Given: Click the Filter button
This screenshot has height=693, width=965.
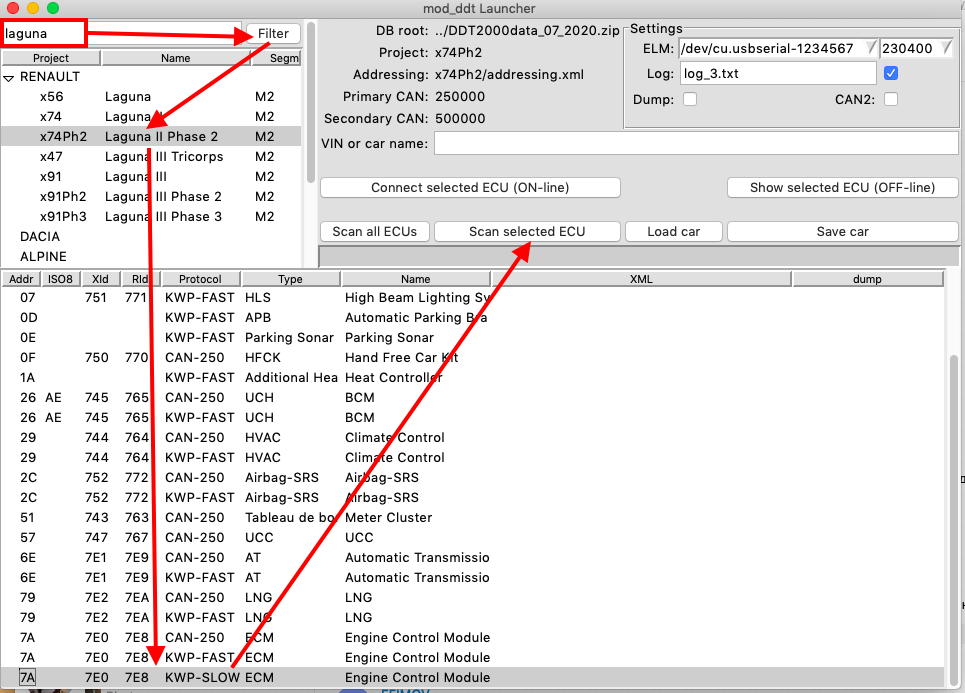Looking at the screenshot, I should [x=273, y=33].
